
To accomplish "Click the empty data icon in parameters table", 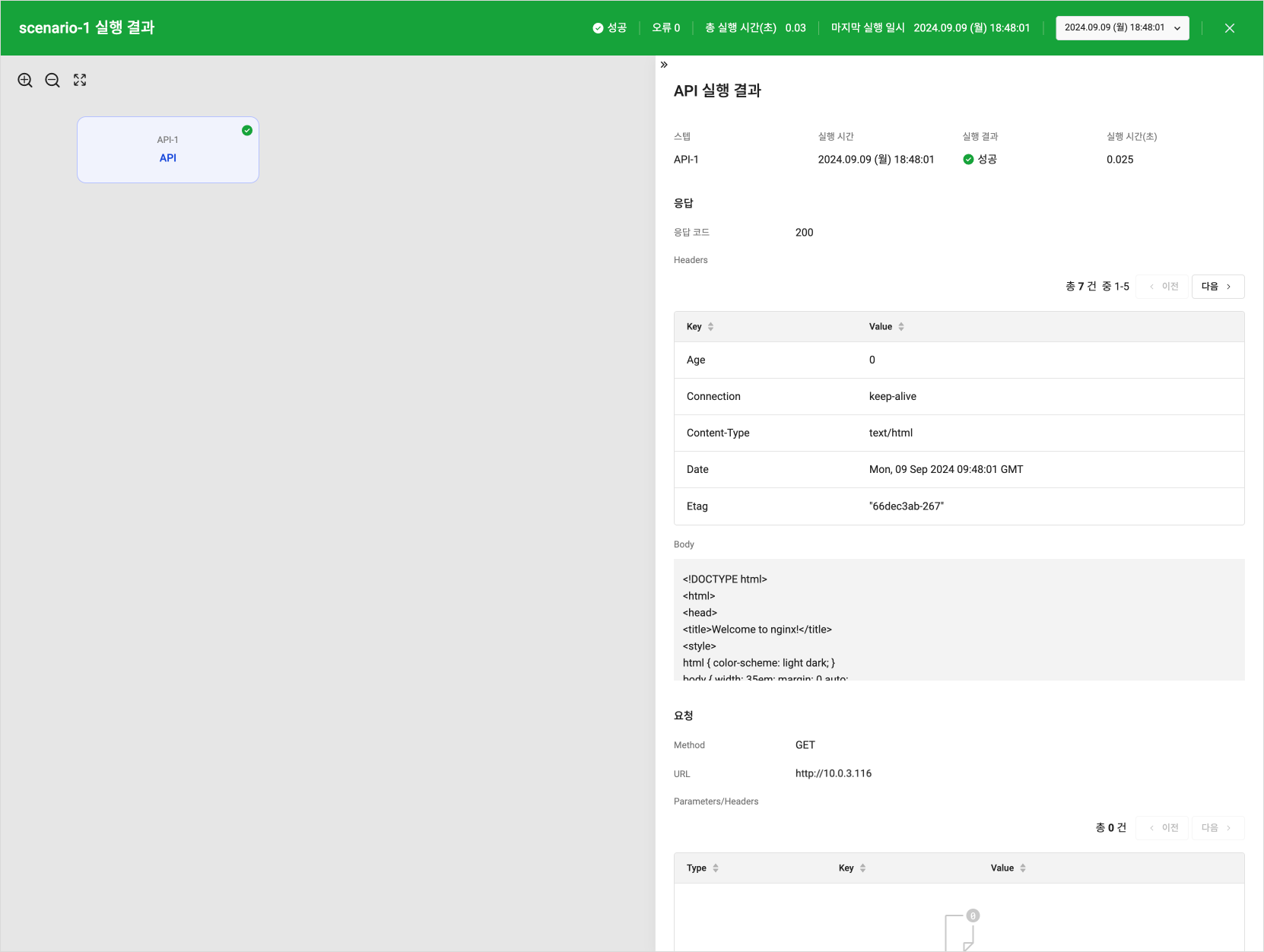I will (x=961, y=931).
